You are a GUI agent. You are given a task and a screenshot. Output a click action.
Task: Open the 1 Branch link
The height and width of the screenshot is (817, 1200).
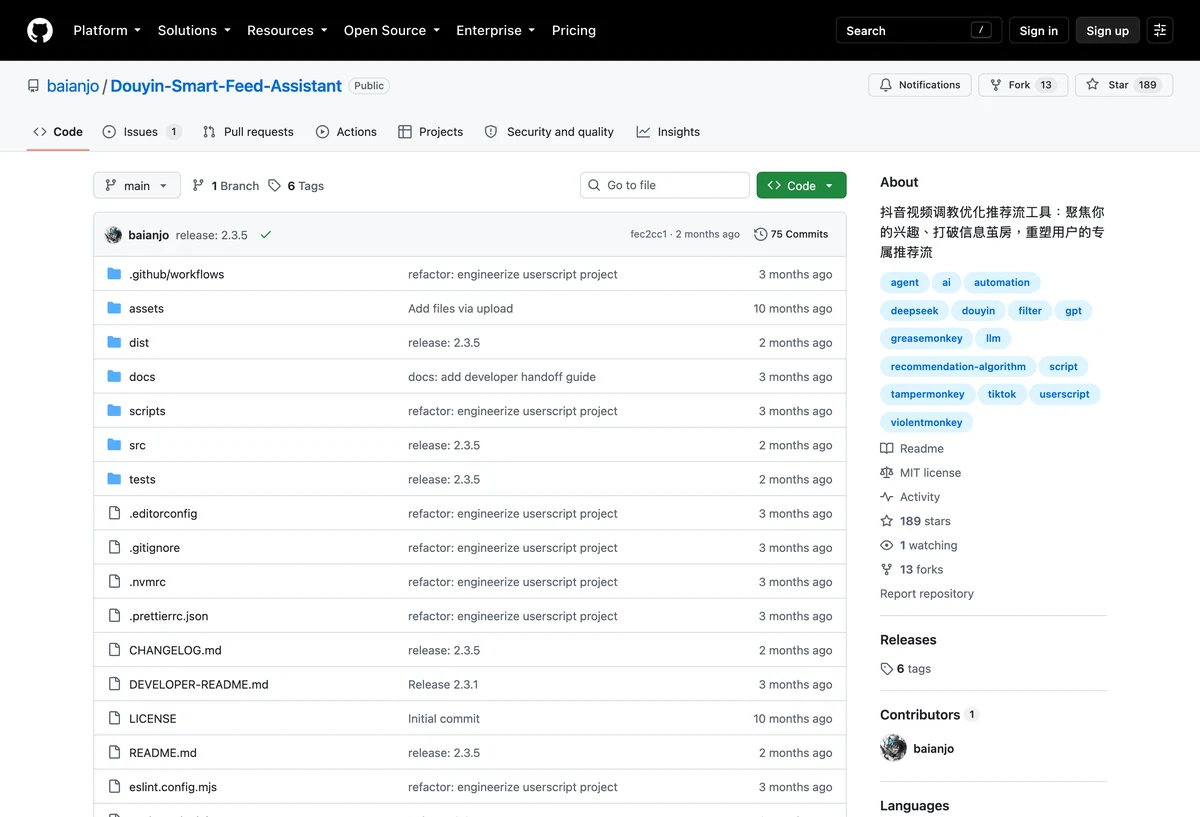[x=225, y=185]
